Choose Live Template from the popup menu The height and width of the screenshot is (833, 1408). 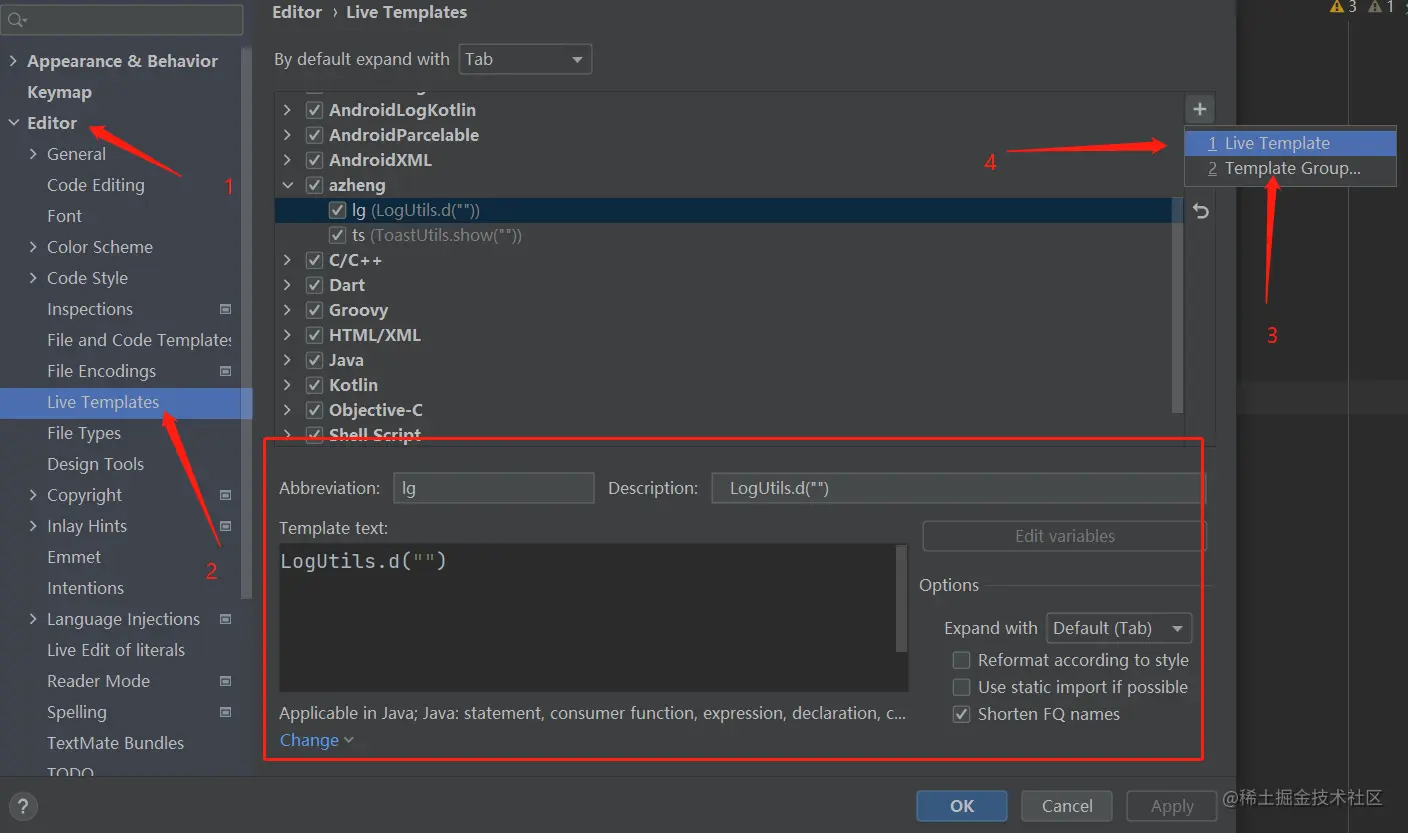point(1290,143)
